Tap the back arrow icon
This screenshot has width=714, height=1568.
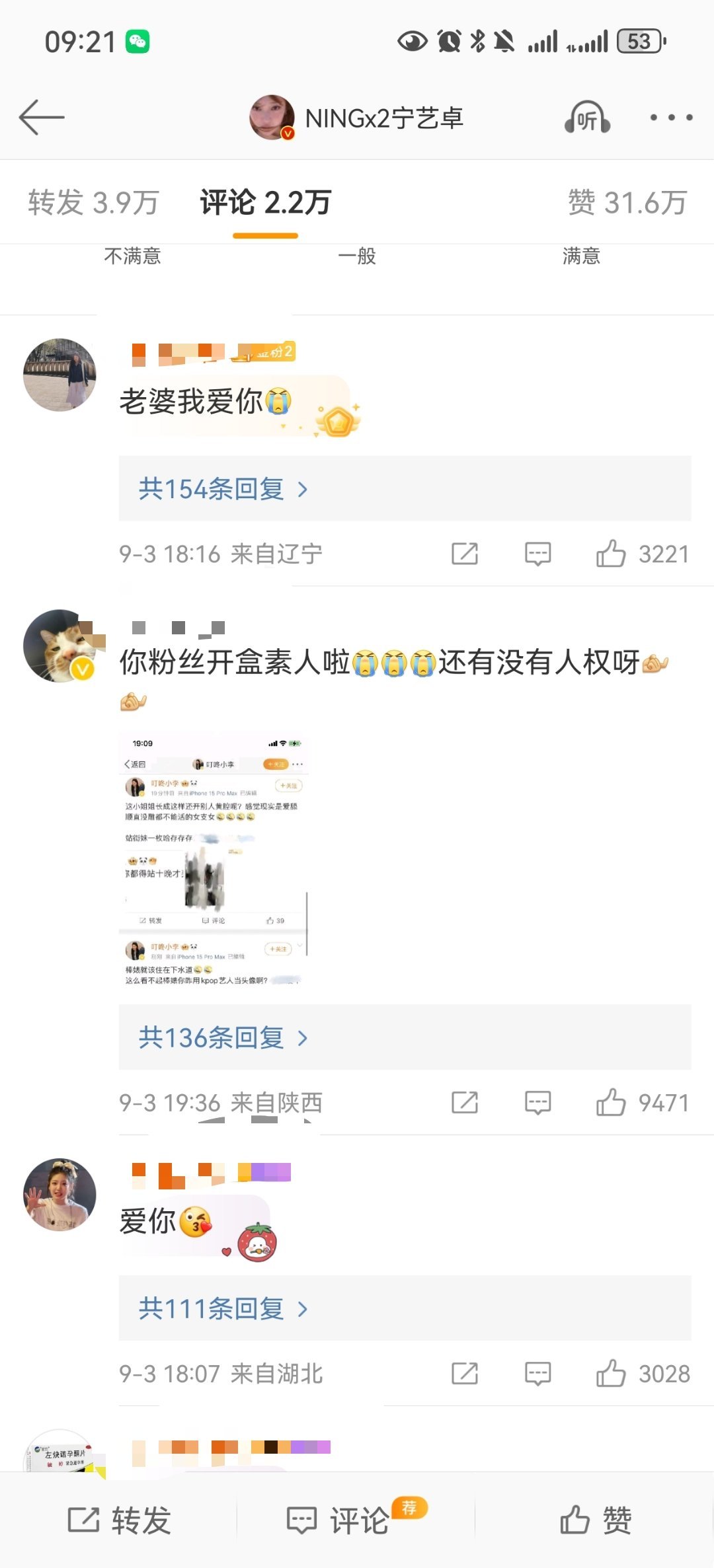pos(42,118)
